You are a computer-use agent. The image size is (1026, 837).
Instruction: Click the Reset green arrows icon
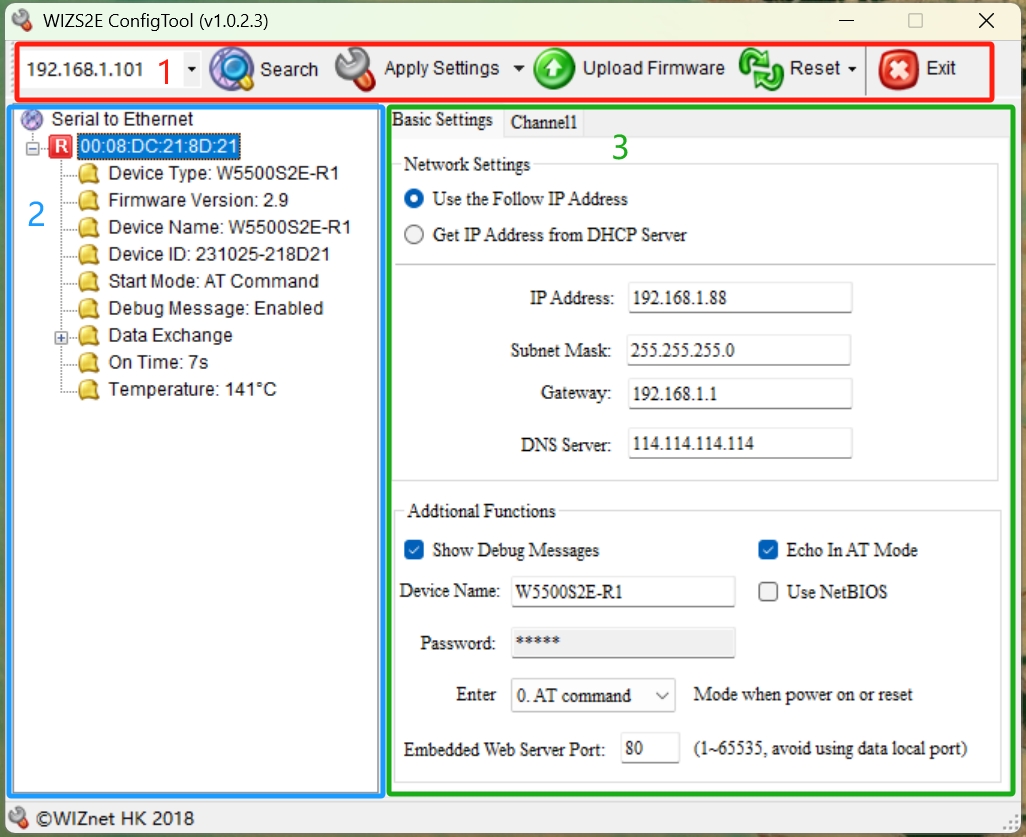coord(760,69)
